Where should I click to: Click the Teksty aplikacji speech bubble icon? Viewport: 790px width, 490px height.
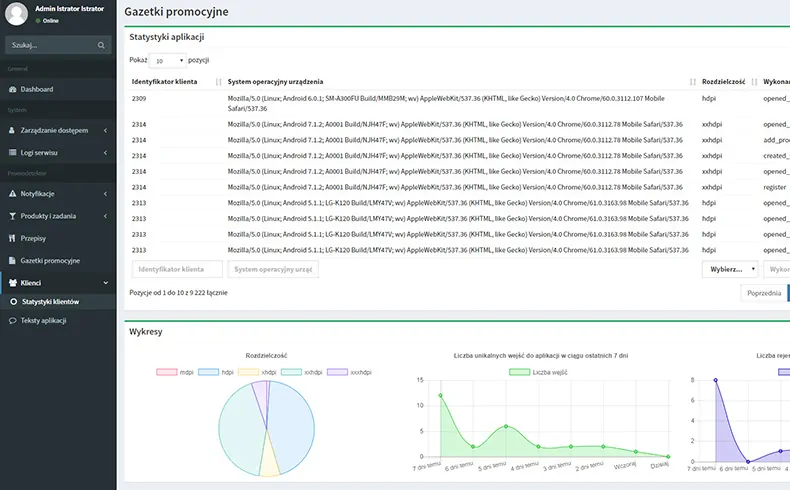[x=12, y=320]
